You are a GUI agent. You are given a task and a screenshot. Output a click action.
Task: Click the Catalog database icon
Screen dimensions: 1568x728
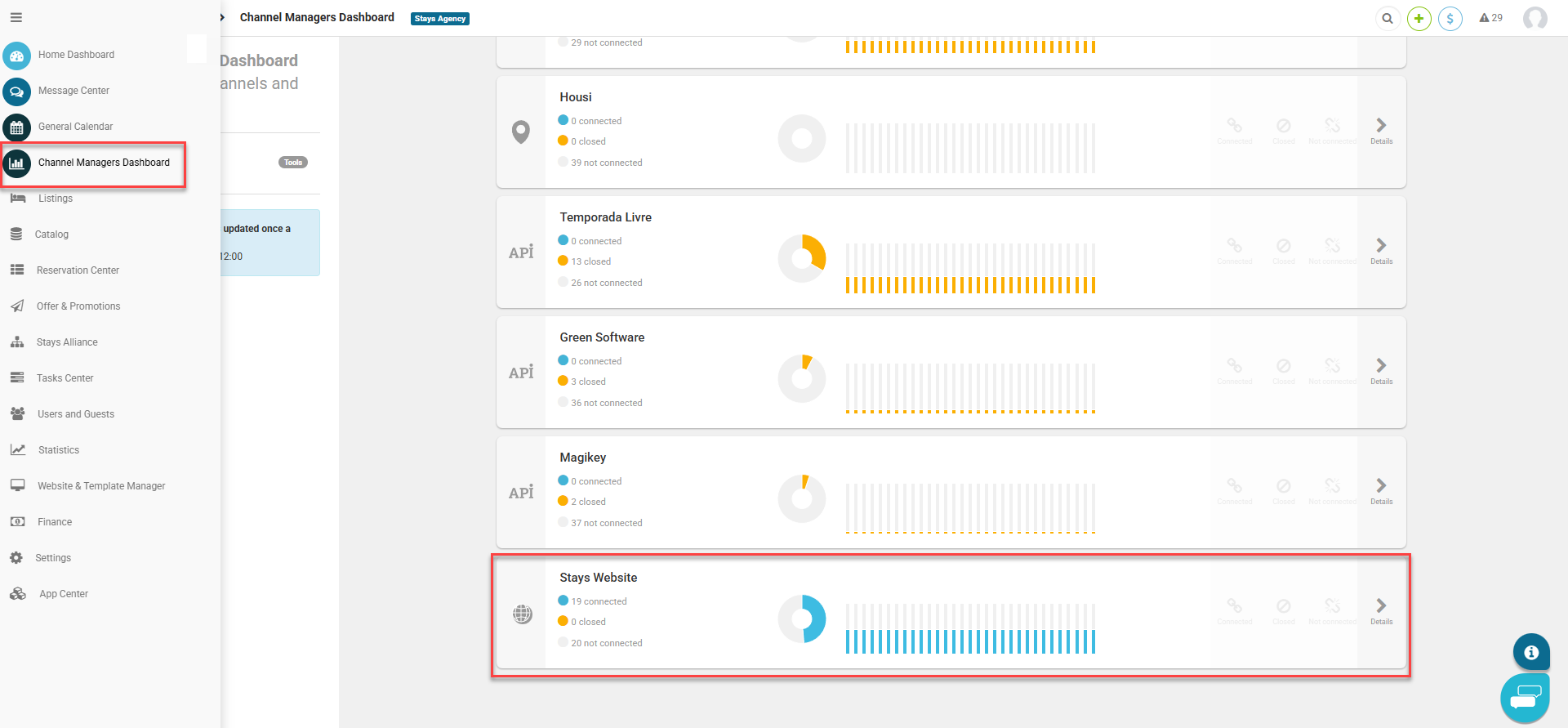click(16, 234)
